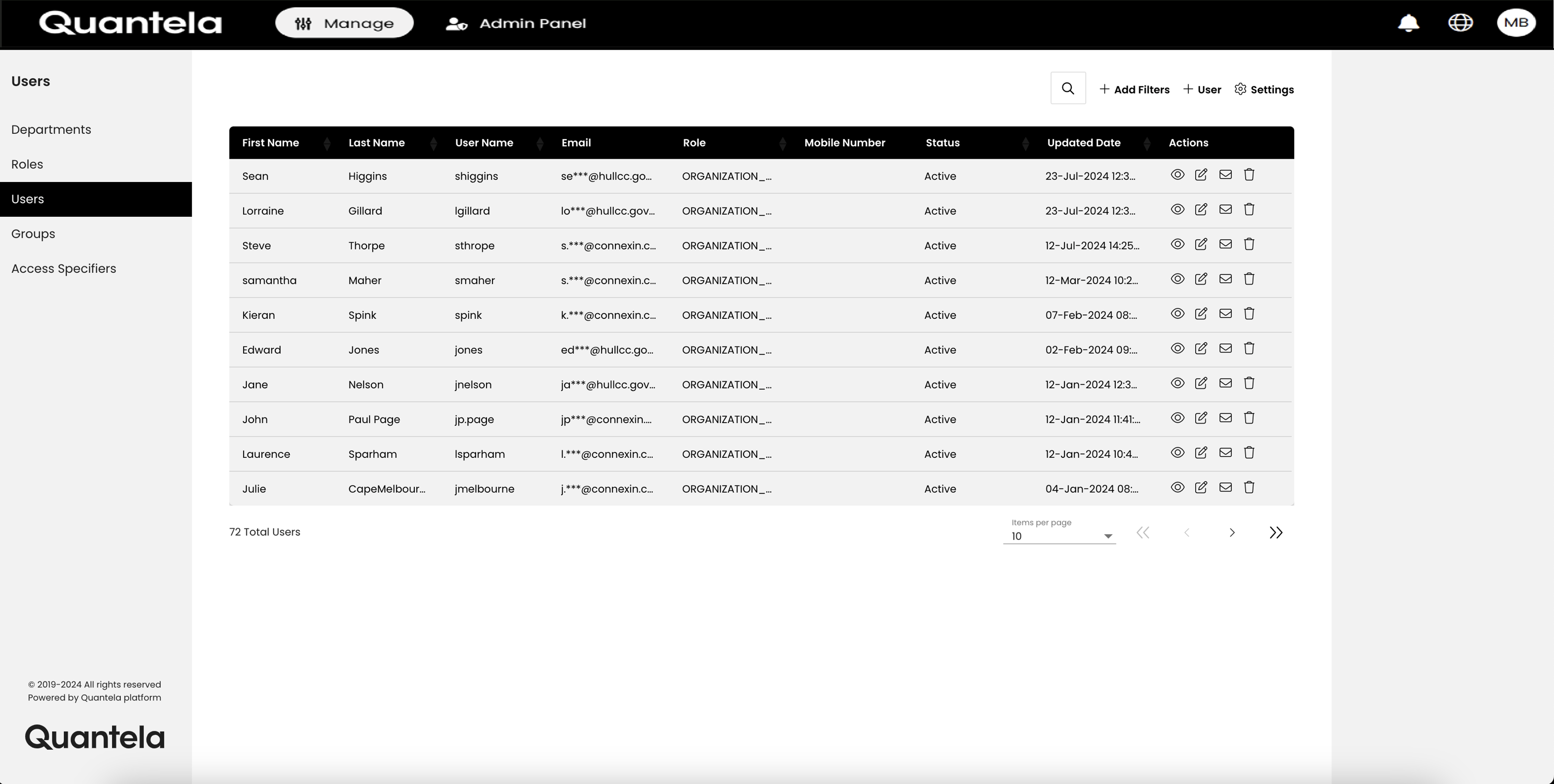Switch to the Admin Panel section
Viewport: 1554px width, 784px height.
[516, 23]
